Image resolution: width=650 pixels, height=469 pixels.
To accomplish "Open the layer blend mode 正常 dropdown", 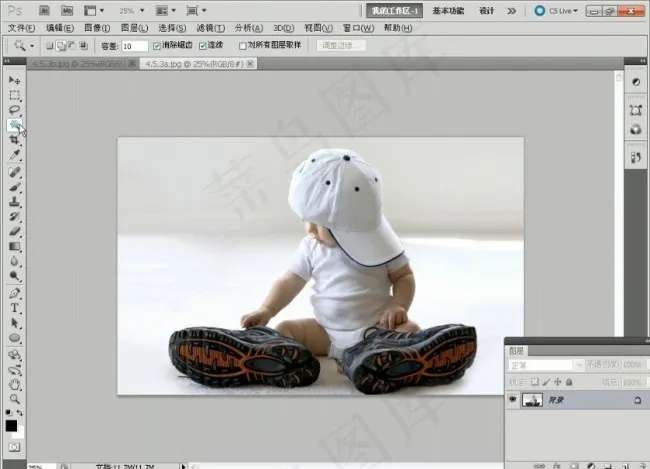I will tap(545, 365).
